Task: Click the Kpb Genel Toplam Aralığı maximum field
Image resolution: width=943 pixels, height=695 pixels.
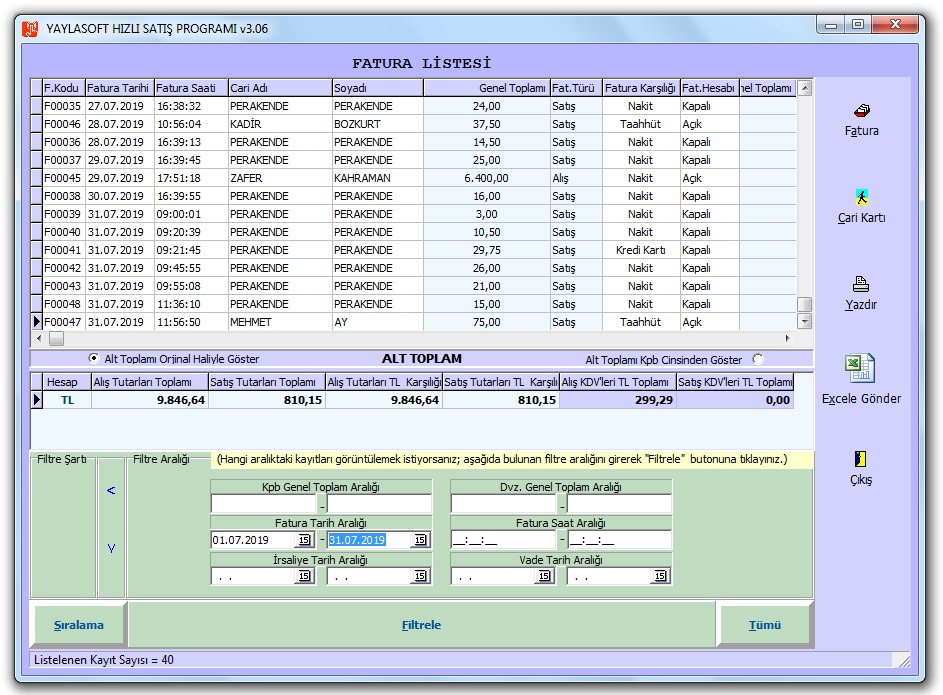Action: 379,504
